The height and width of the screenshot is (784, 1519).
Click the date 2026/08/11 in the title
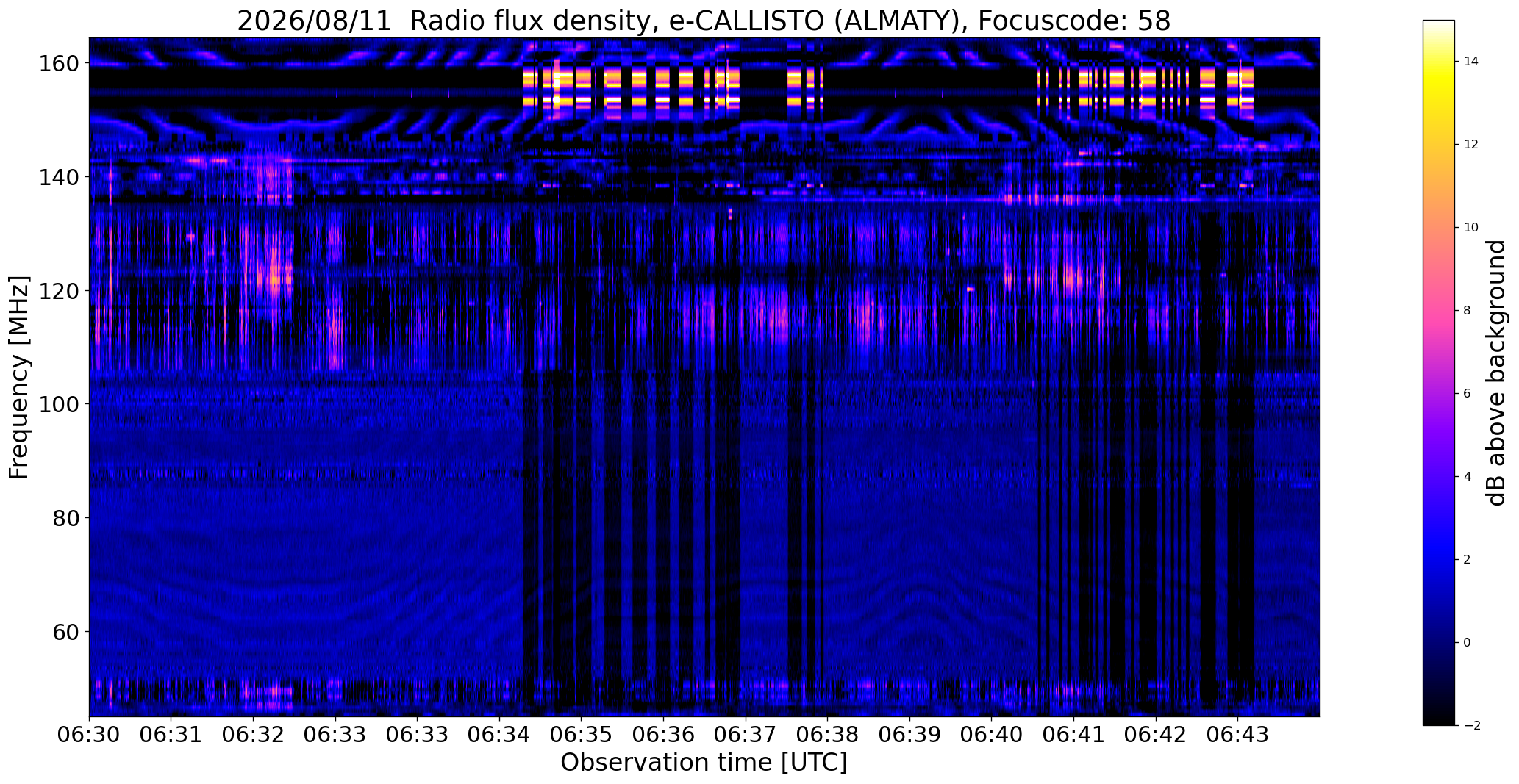(315, 21)
